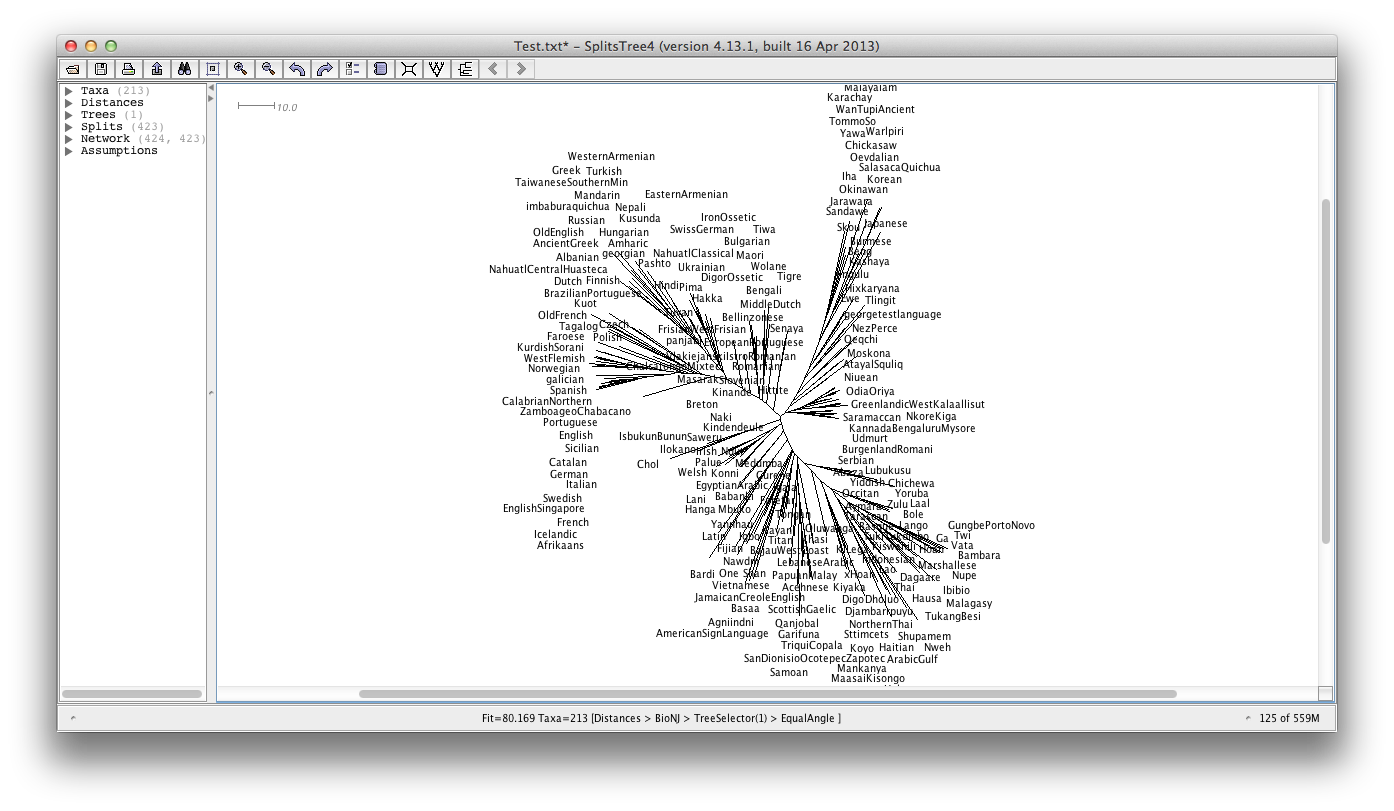Click the Print toolbar icon
The image size is (1394, 811).
[x=128, y=69]
